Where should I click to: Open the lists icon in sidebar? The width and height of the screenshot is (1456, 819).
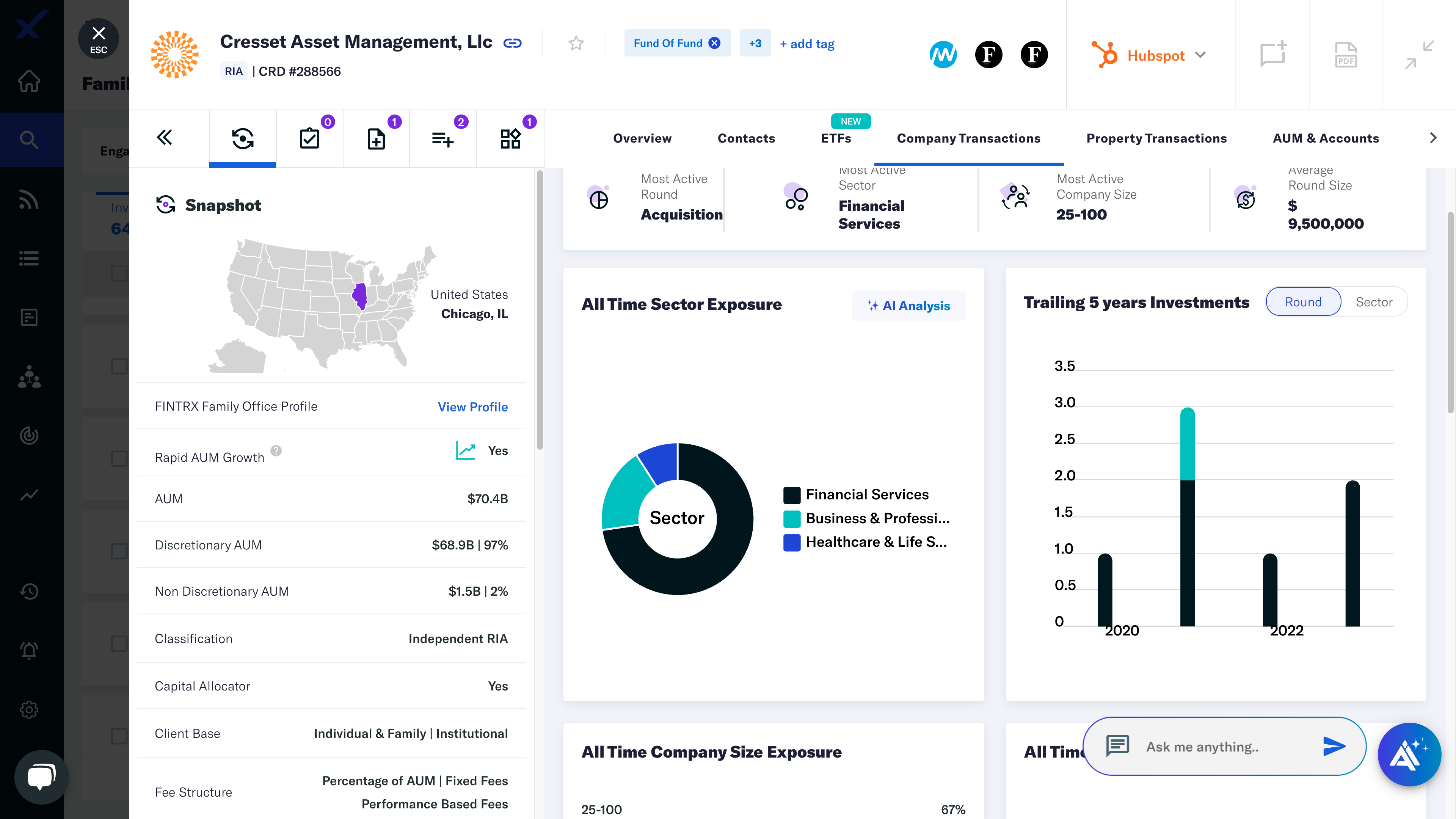tap(29, 258)
